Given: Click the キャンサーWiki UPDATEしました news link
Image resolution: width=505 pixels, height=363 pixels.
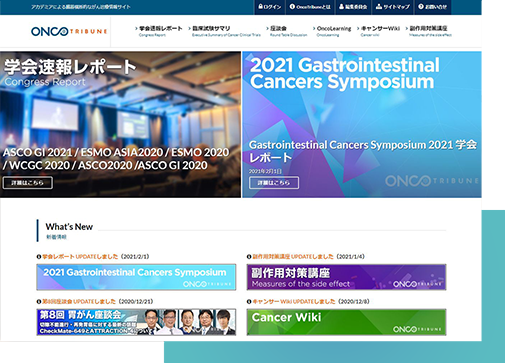Looking at the screenshot, I should (x=294, y=301).
